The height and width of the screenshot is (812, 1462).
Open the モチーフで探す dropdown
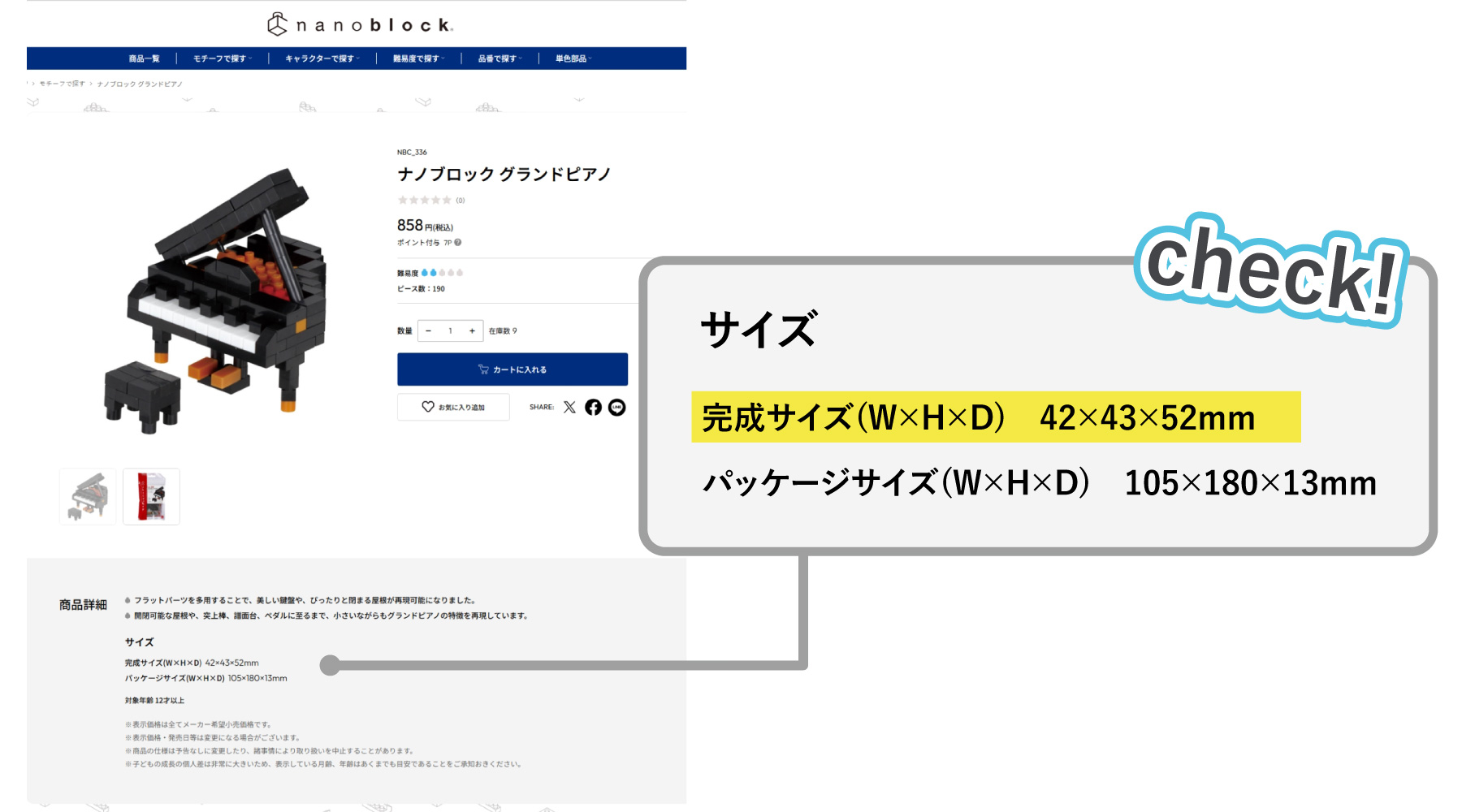(219, 58)
